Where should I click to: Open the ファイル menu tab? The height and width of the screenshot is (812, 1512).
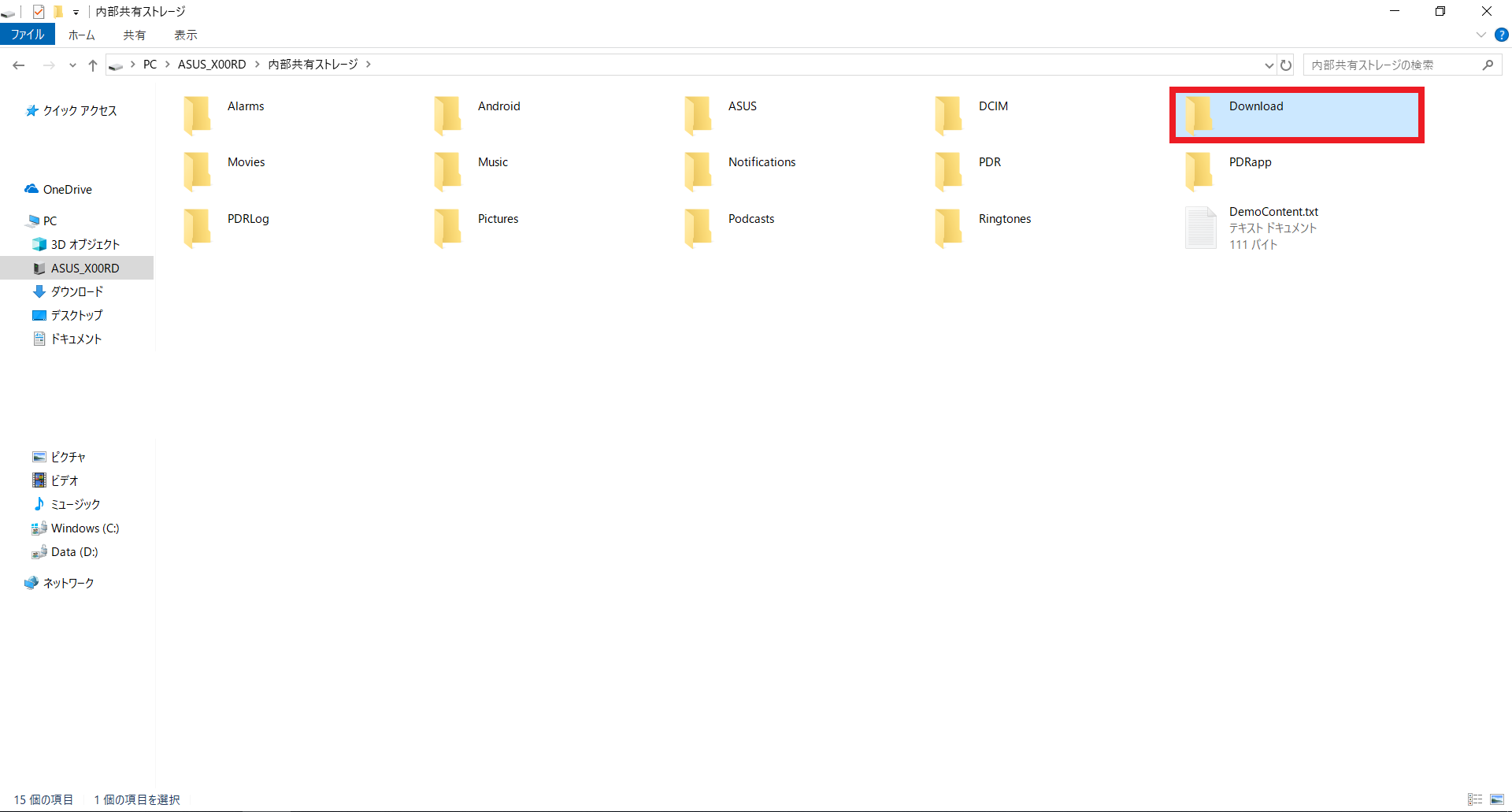click(28, 35)
